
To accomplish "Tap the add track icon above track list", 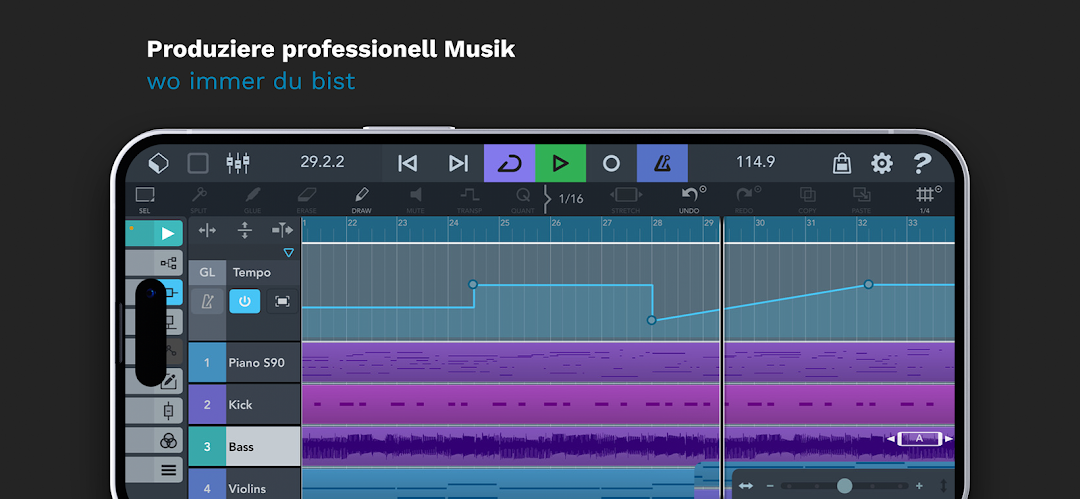I will click(282, 230).
